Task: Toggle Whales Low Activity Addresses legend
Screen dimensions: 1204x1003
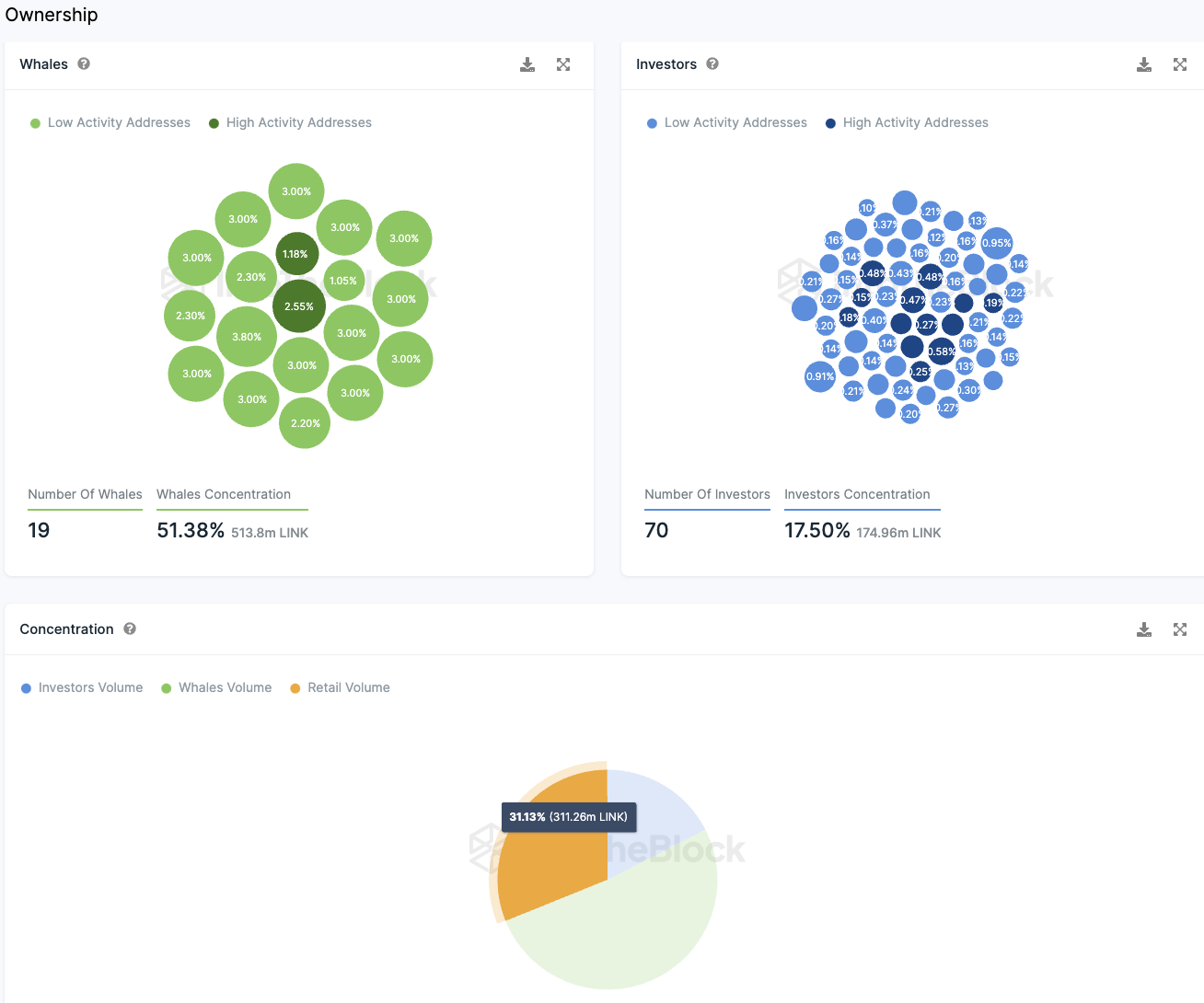Action: point(110,122)
